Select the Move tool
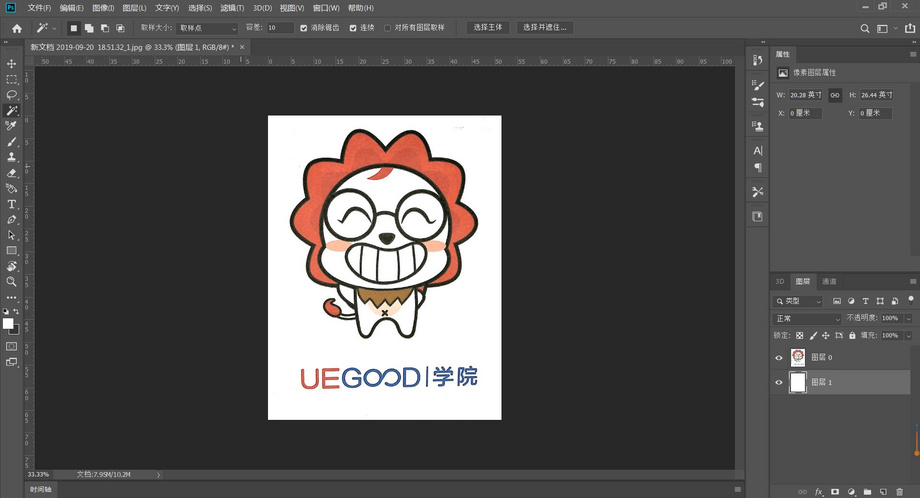This screenshot has height=498, width=920. click(11, 63)
